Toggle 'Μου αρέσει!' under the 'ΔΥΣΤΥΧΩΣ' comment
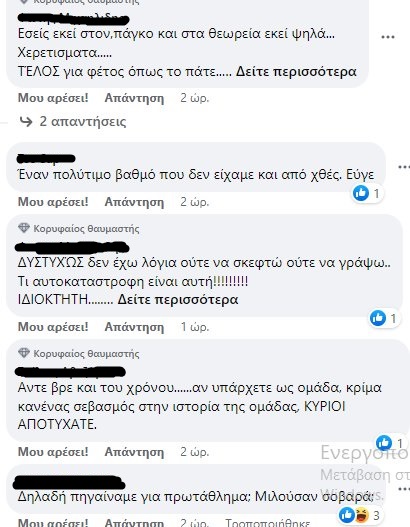Viewport: 410px width, 527px height. [x=53, y=326]
